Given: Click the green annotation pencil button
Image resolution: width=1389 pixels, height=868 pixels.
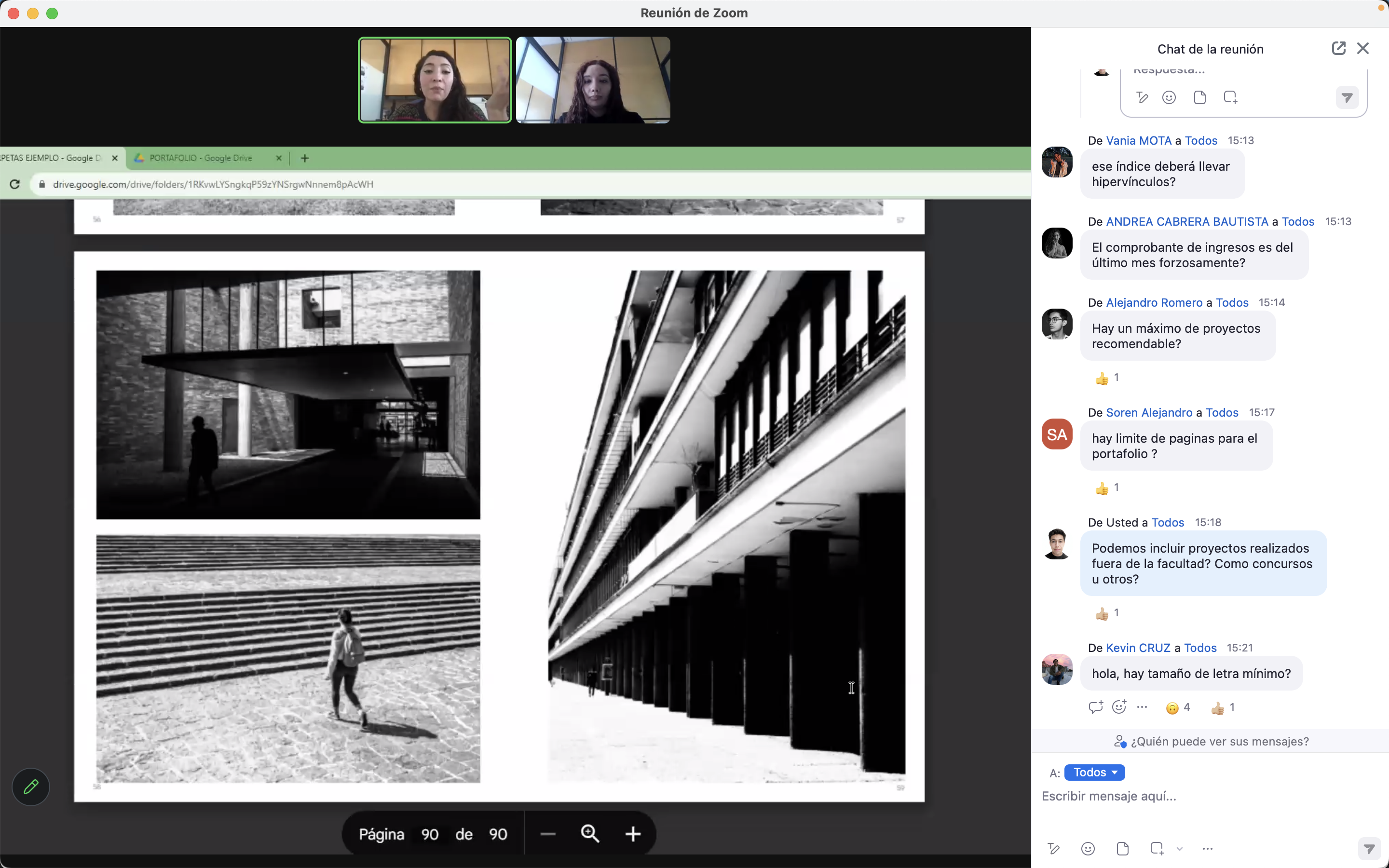Looking at the screenshot, I should [31, 787].
